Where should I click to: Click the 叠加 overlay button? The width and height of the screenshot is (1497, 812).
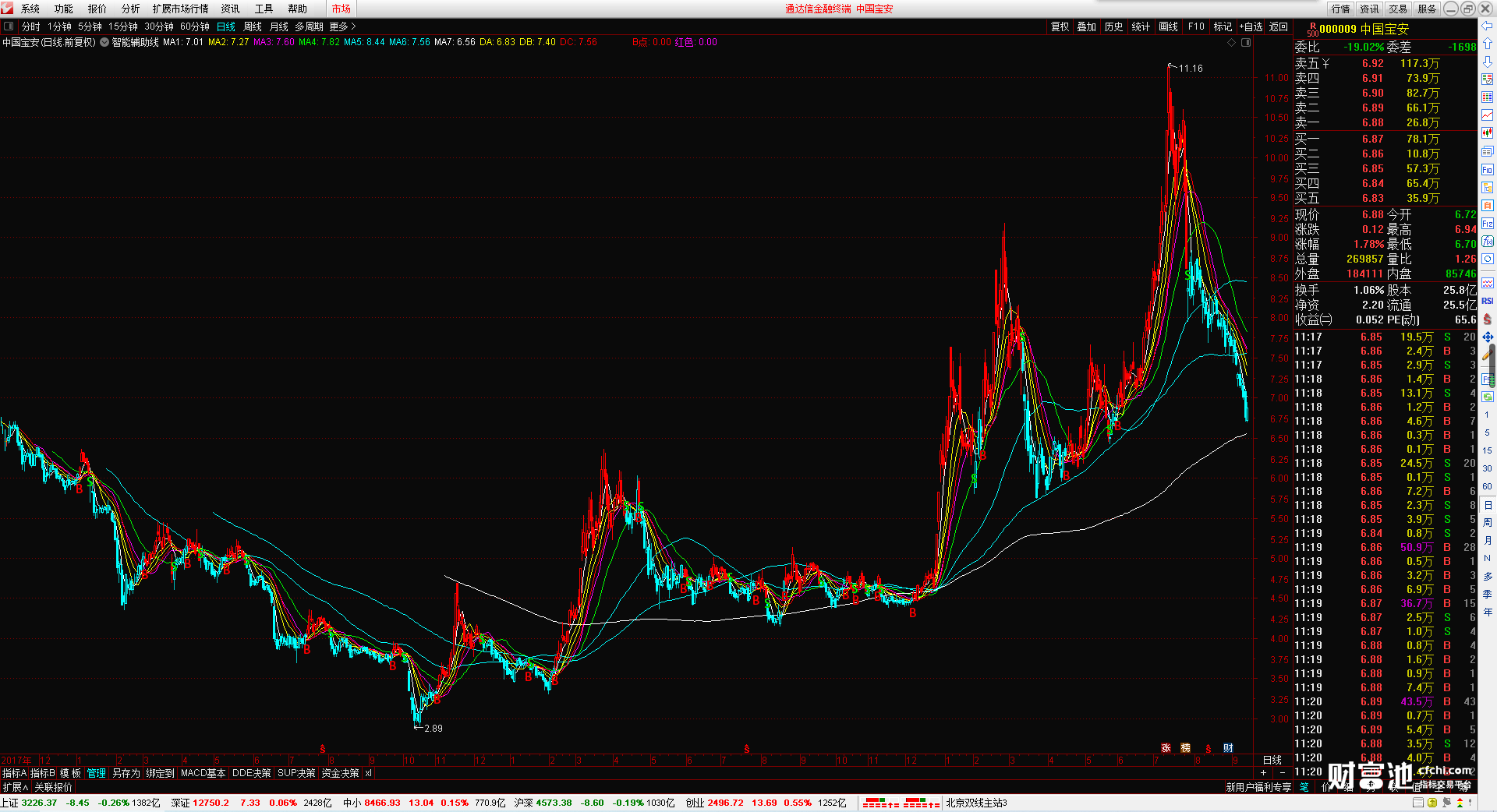[x=1087, y=26]
